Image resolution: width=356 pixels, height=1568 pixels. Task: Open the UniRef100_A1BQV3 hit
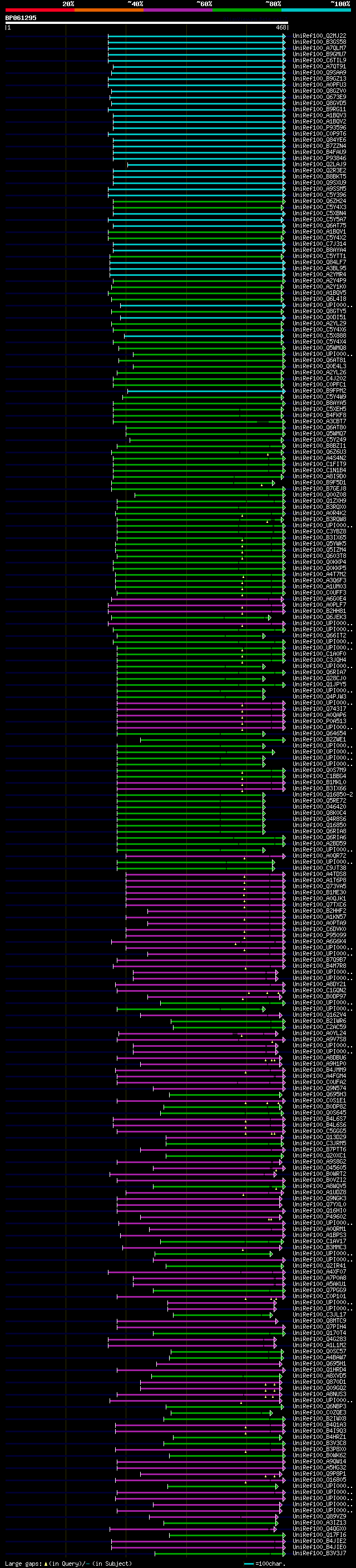pyautogui.click(x=319, y=116)
